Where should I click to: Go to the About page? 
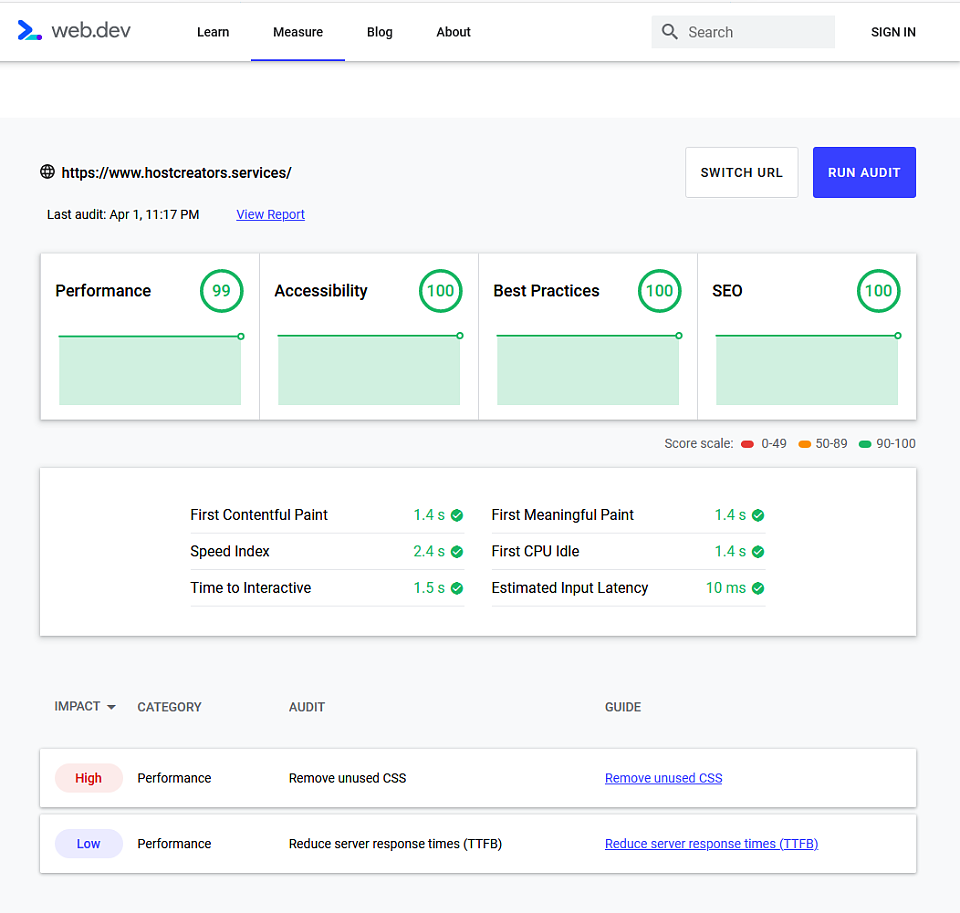(453, 32)
